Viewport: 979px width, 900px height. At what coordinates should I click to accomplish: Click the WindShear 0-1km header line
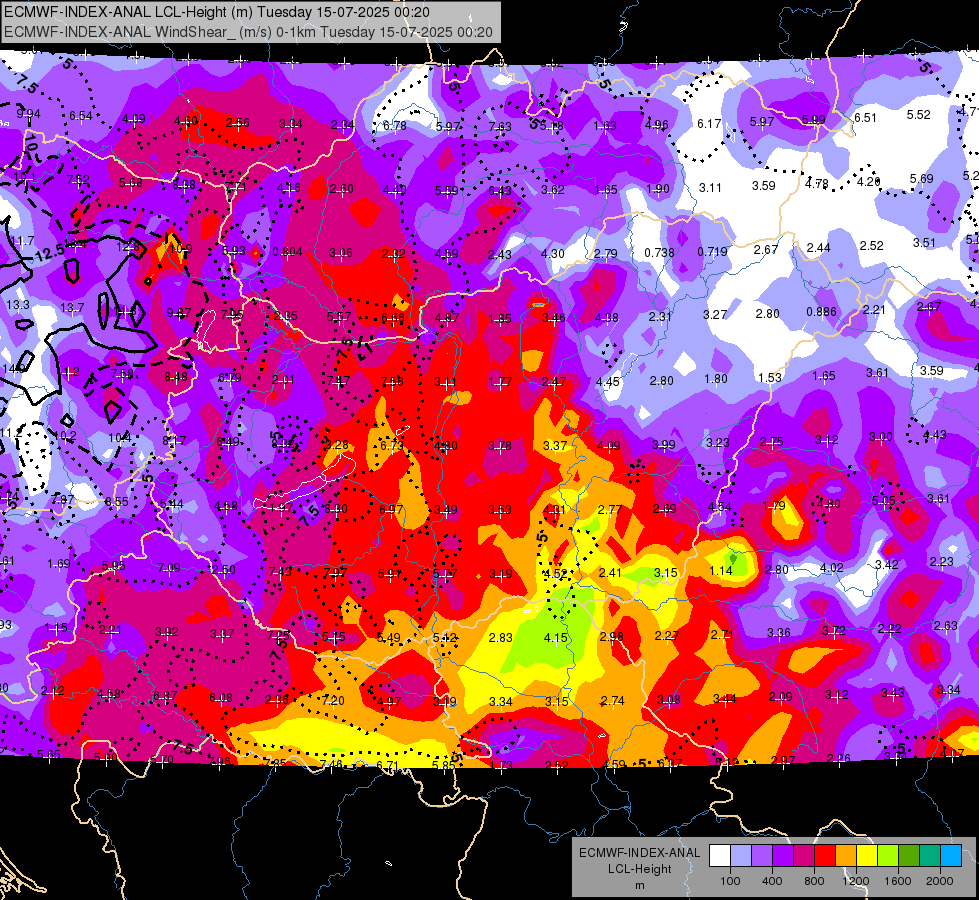[248, 32]
